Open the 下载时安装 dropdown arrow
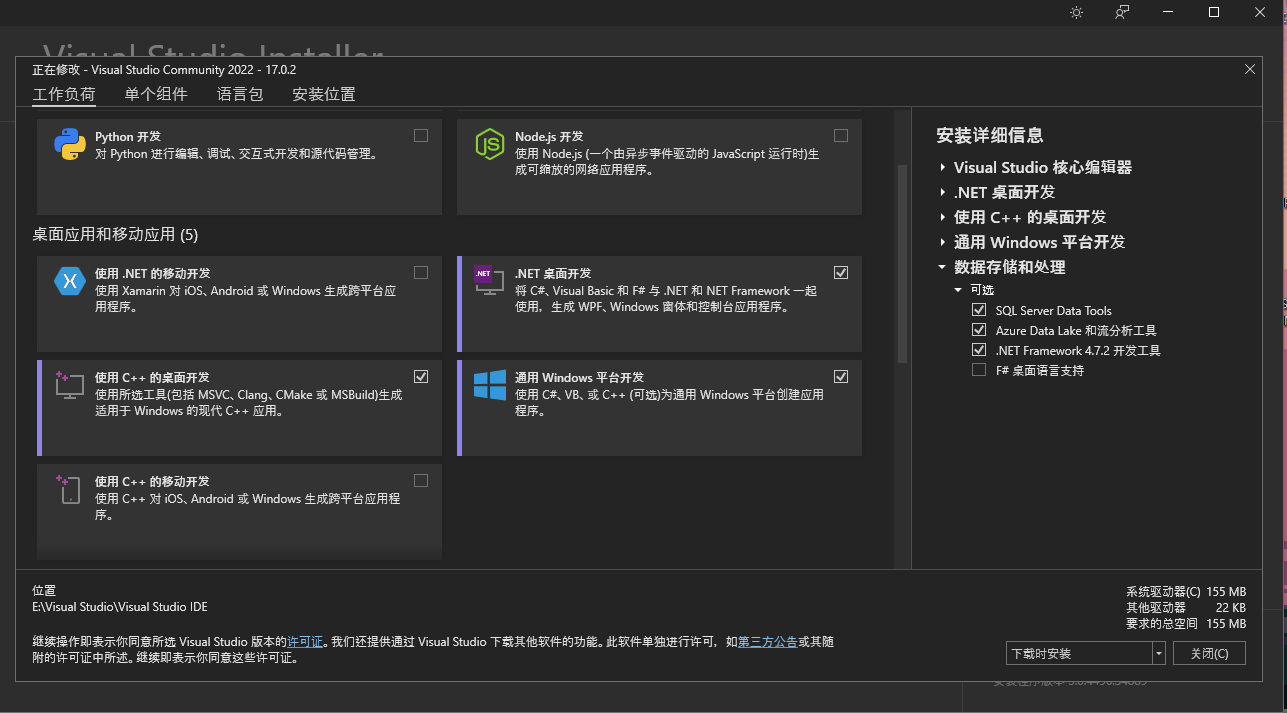The width and height of the screenshot is (1287, 713). [1158, 652]
